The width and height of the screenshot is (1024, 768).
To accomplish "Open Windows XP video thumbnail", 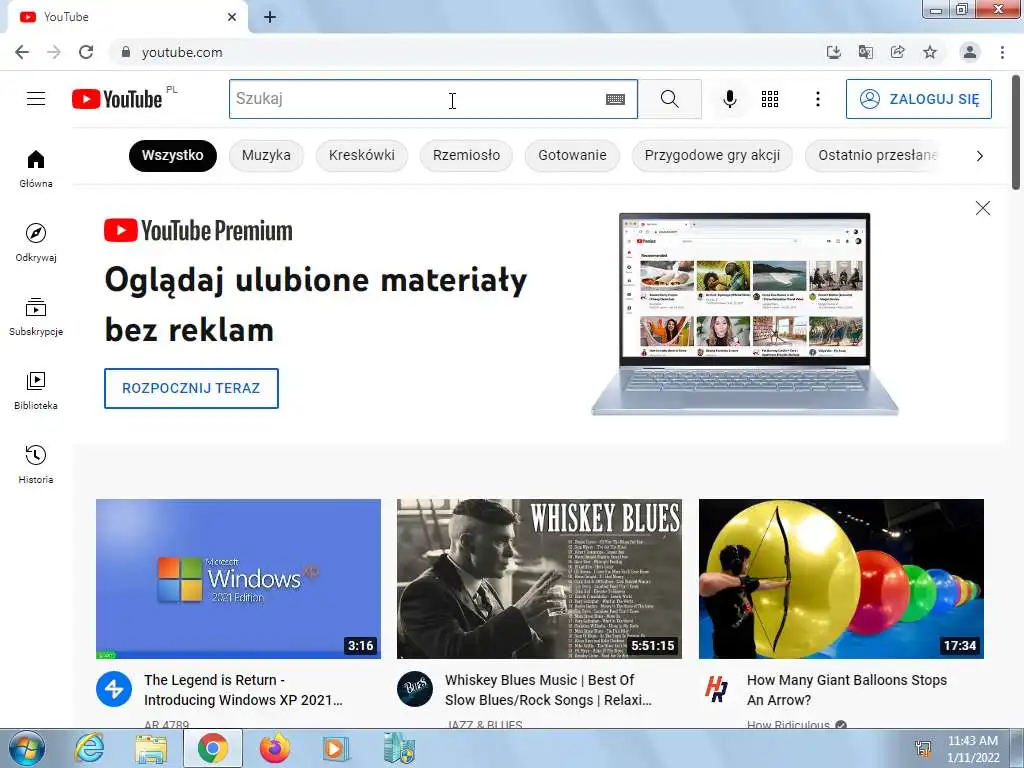I will (238, 579).
